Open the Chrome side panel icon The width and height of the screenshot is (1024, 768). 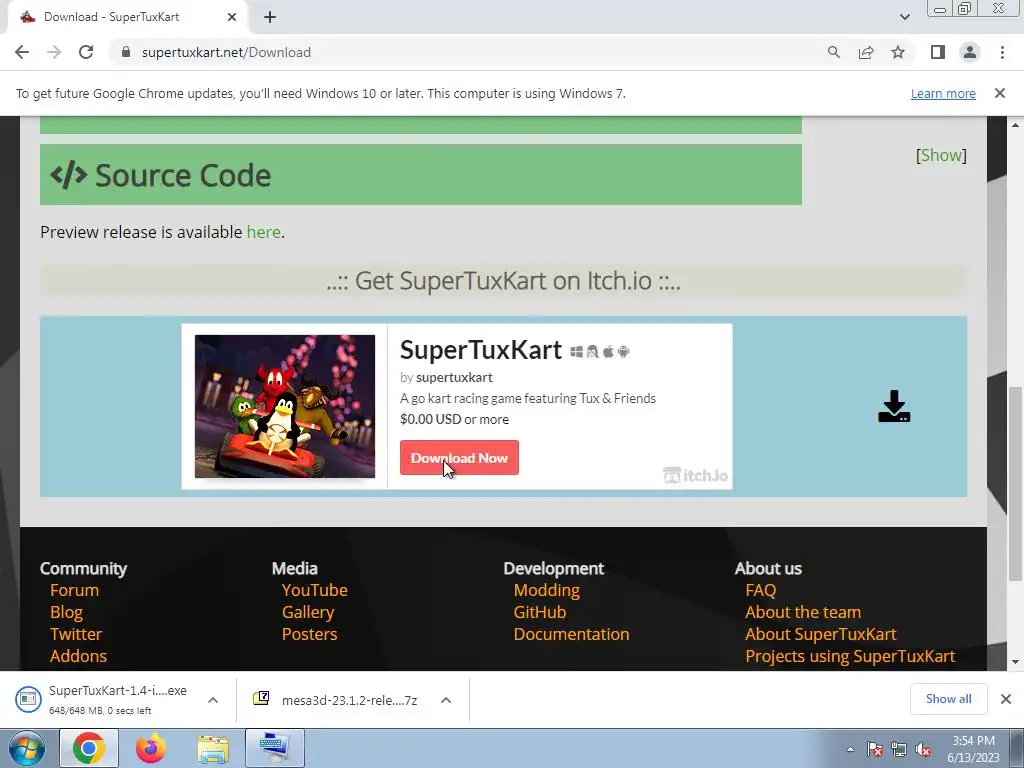pyautogui.click(x=938, y=52)
